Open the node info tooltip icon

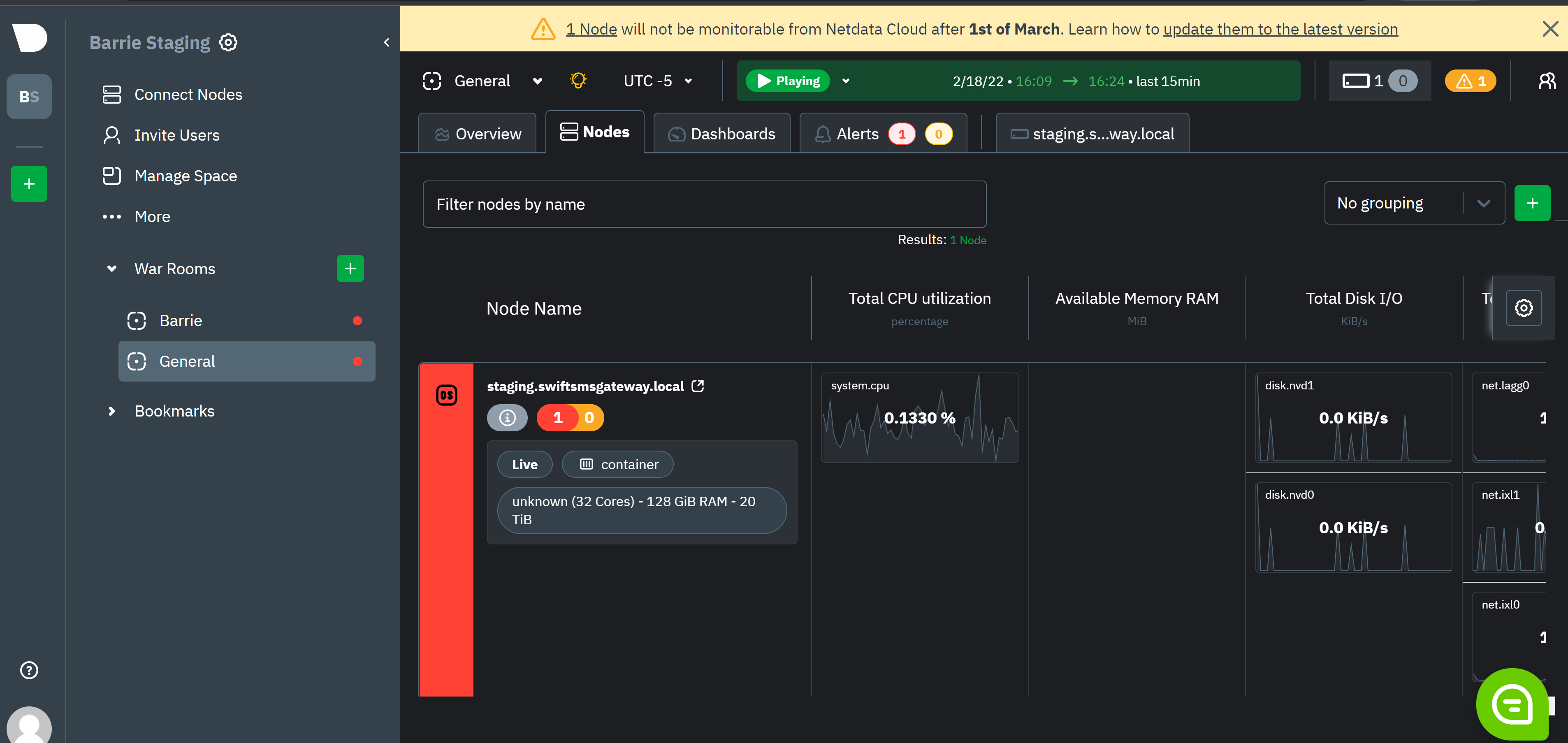pos(507,417)
